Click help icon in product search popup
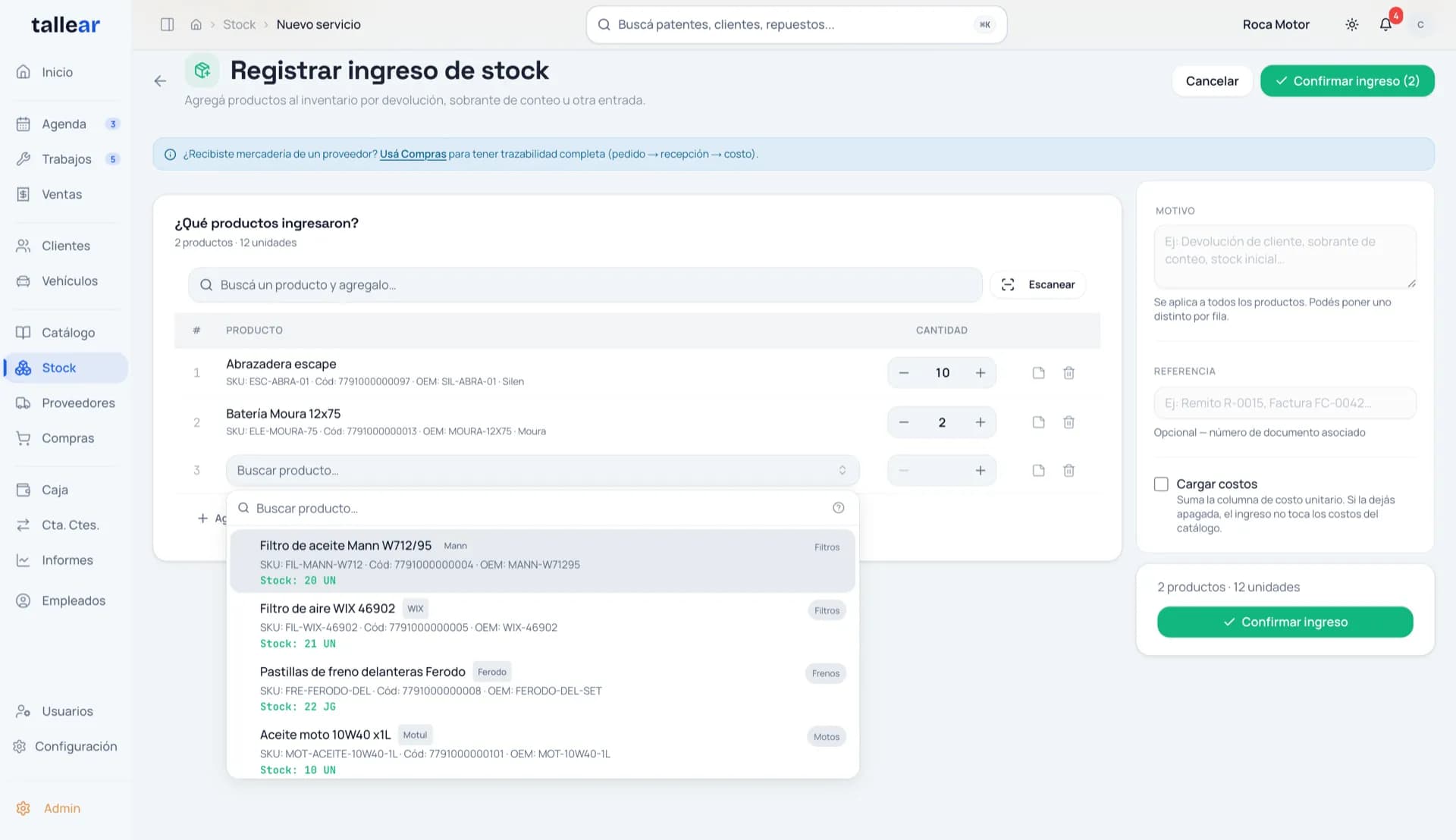The height and width of the screenshot is (840, 1456). tap(838, 508)
